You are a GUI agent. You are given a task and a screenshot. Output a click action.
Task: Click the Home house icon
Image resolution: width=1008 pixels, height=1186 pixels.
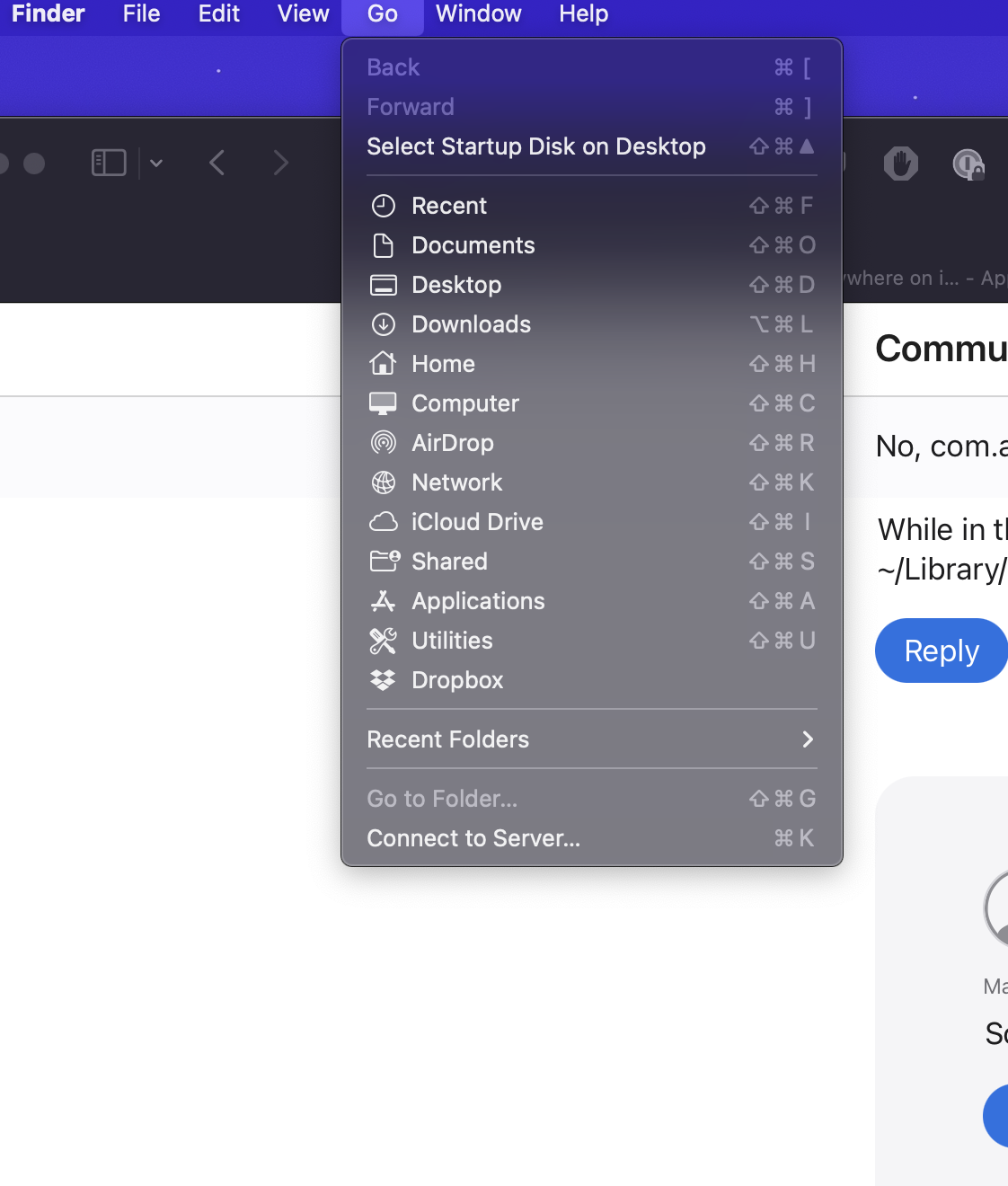[384, 363]
